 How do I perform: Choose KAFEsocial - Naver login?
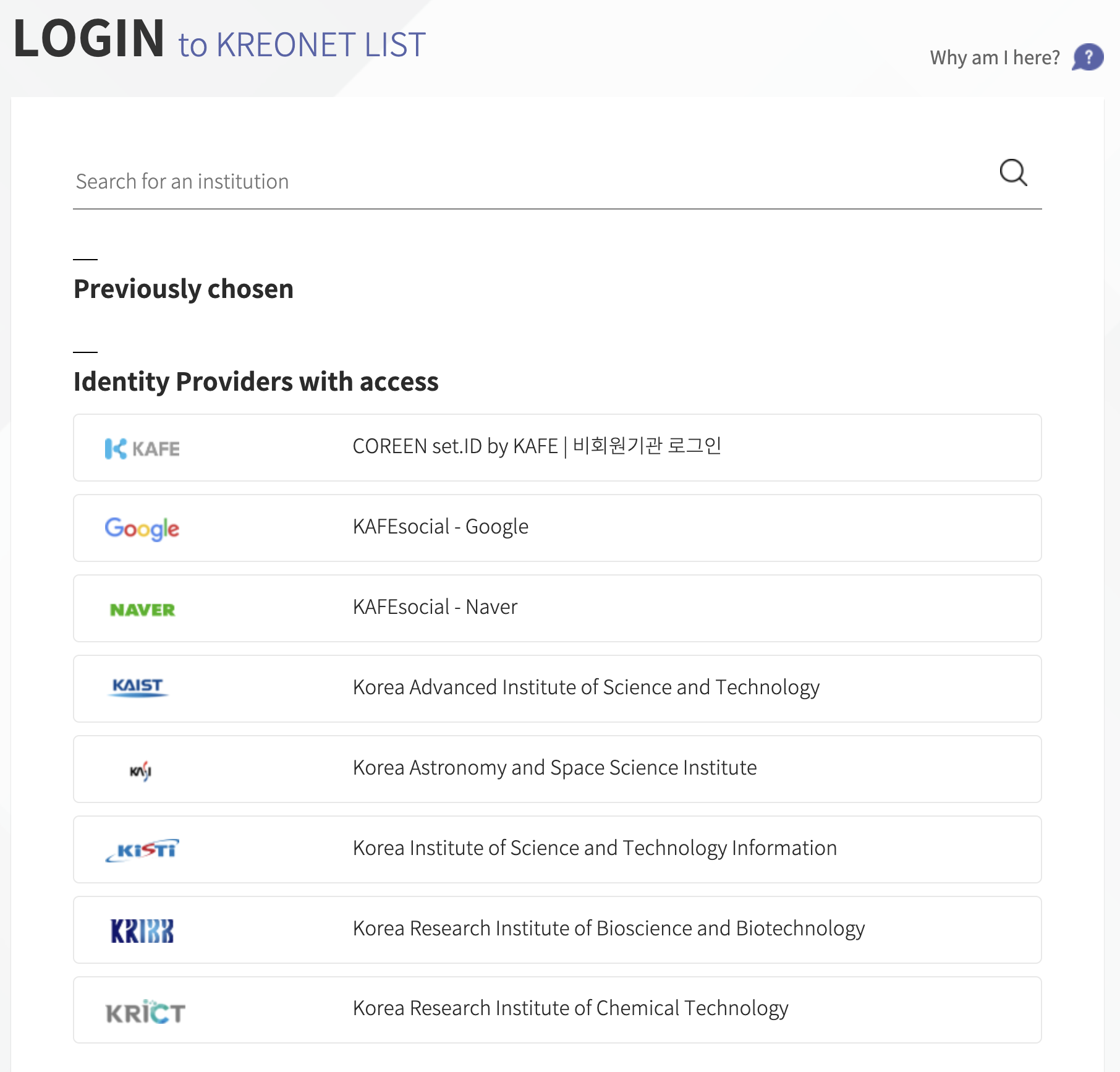pos(435,607)
